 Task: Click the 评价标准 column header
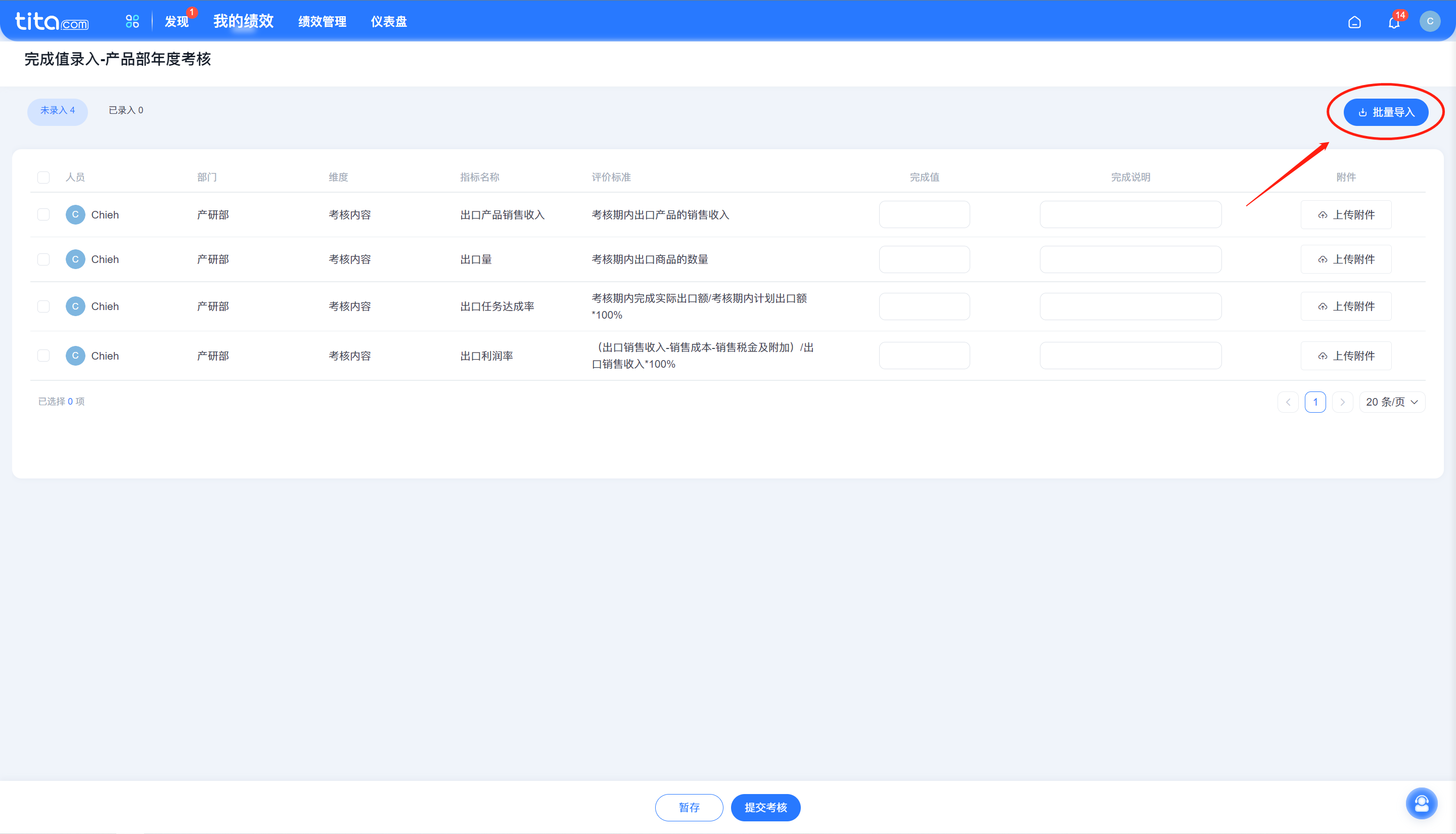click(x=611, y=177)
